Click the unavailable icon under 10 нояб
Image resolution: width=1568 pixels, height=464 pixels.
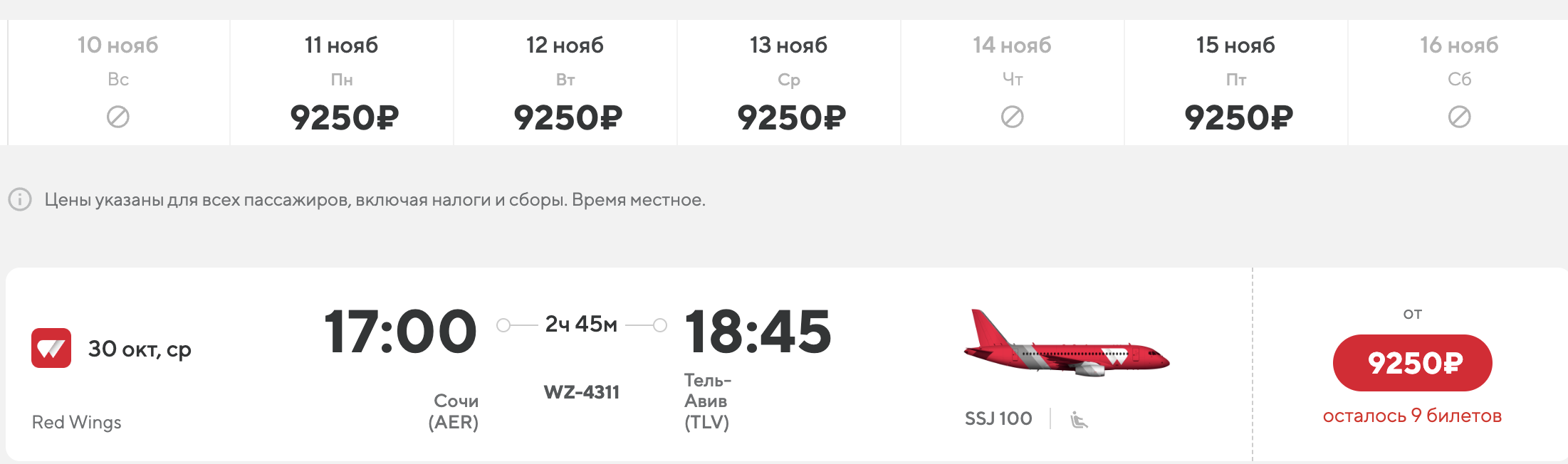coord(118,117)
